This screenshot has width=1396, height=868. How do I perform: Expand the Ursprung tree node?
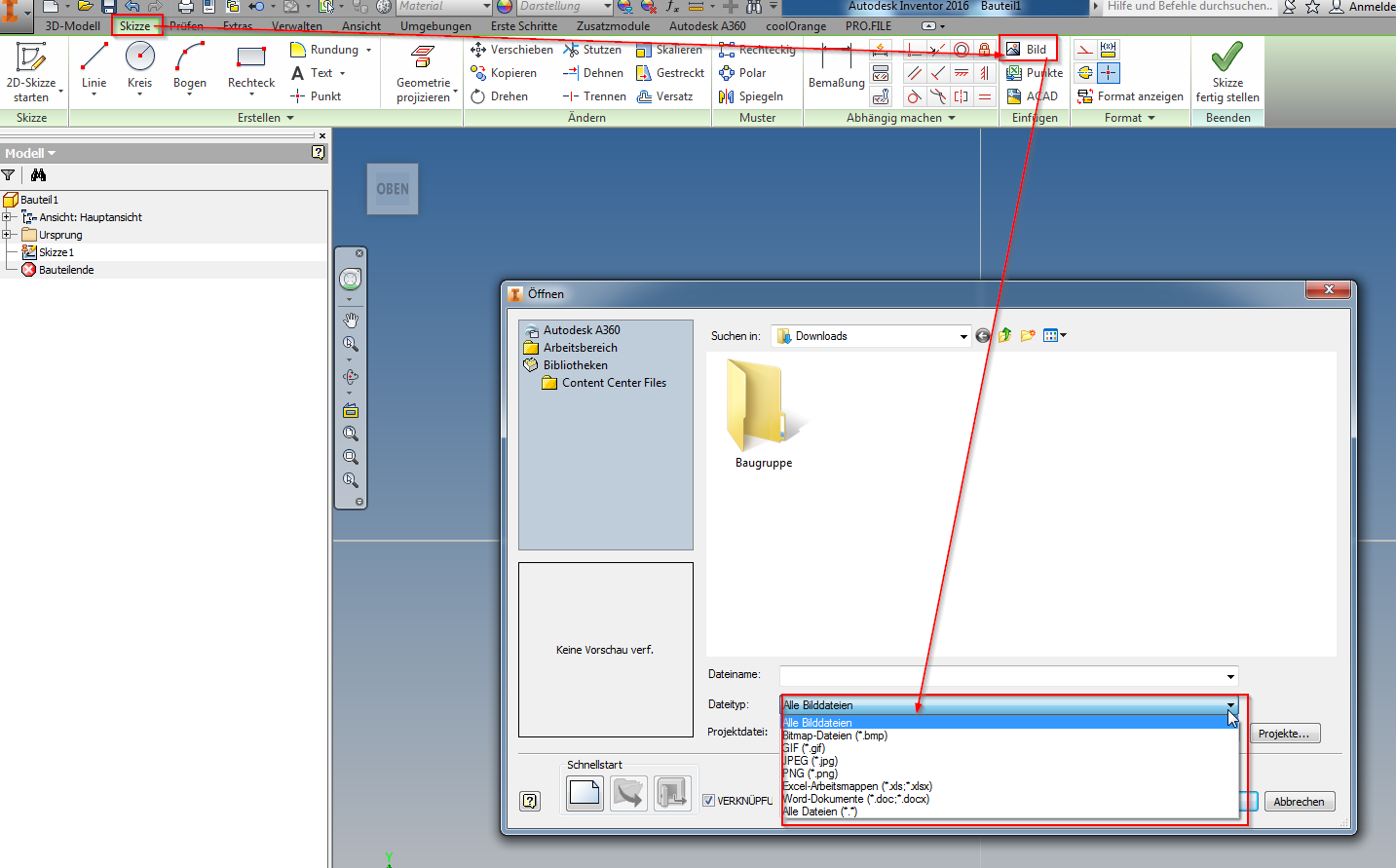[6, 235]
